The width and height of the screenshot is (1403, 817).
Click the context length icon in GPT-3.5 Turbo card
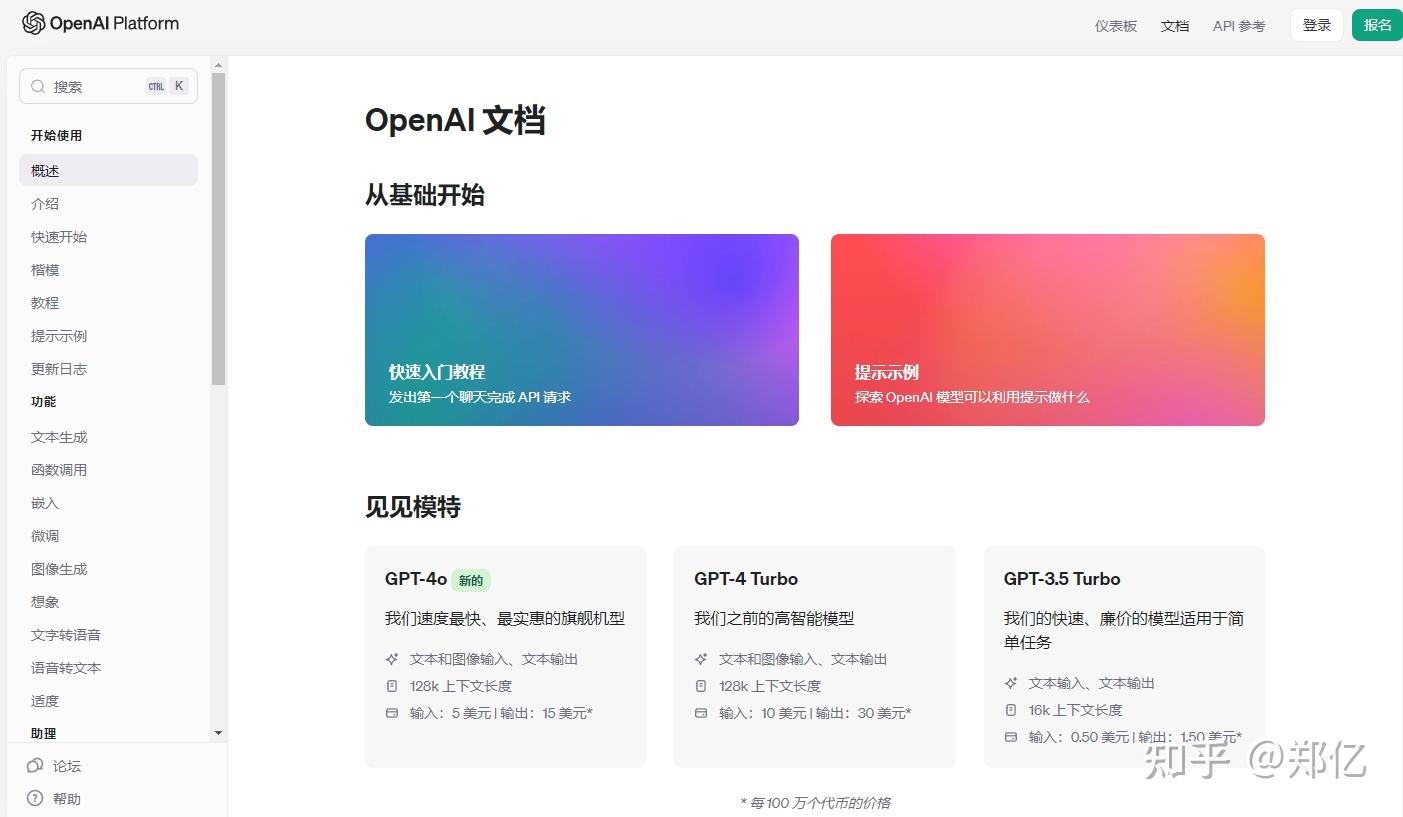[x=1011, y=710]
